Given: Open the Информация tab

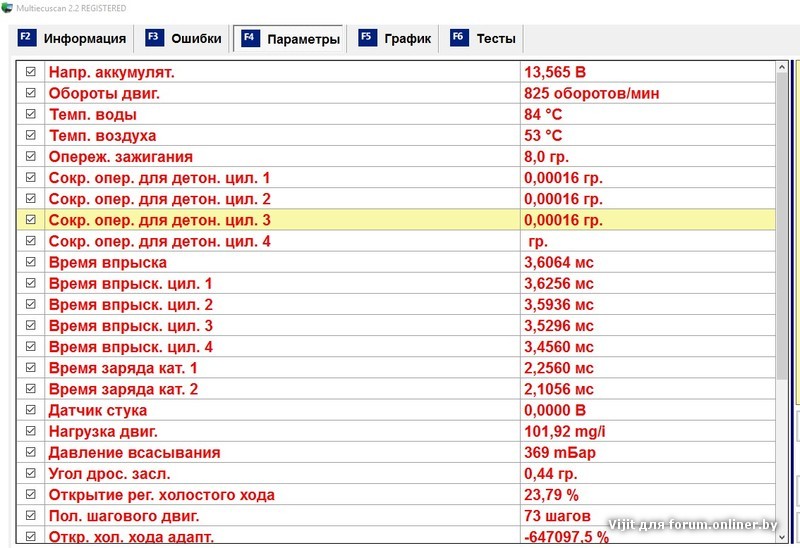Looking at the screenshot, I should pyautogui.click(x=84, y=39).
